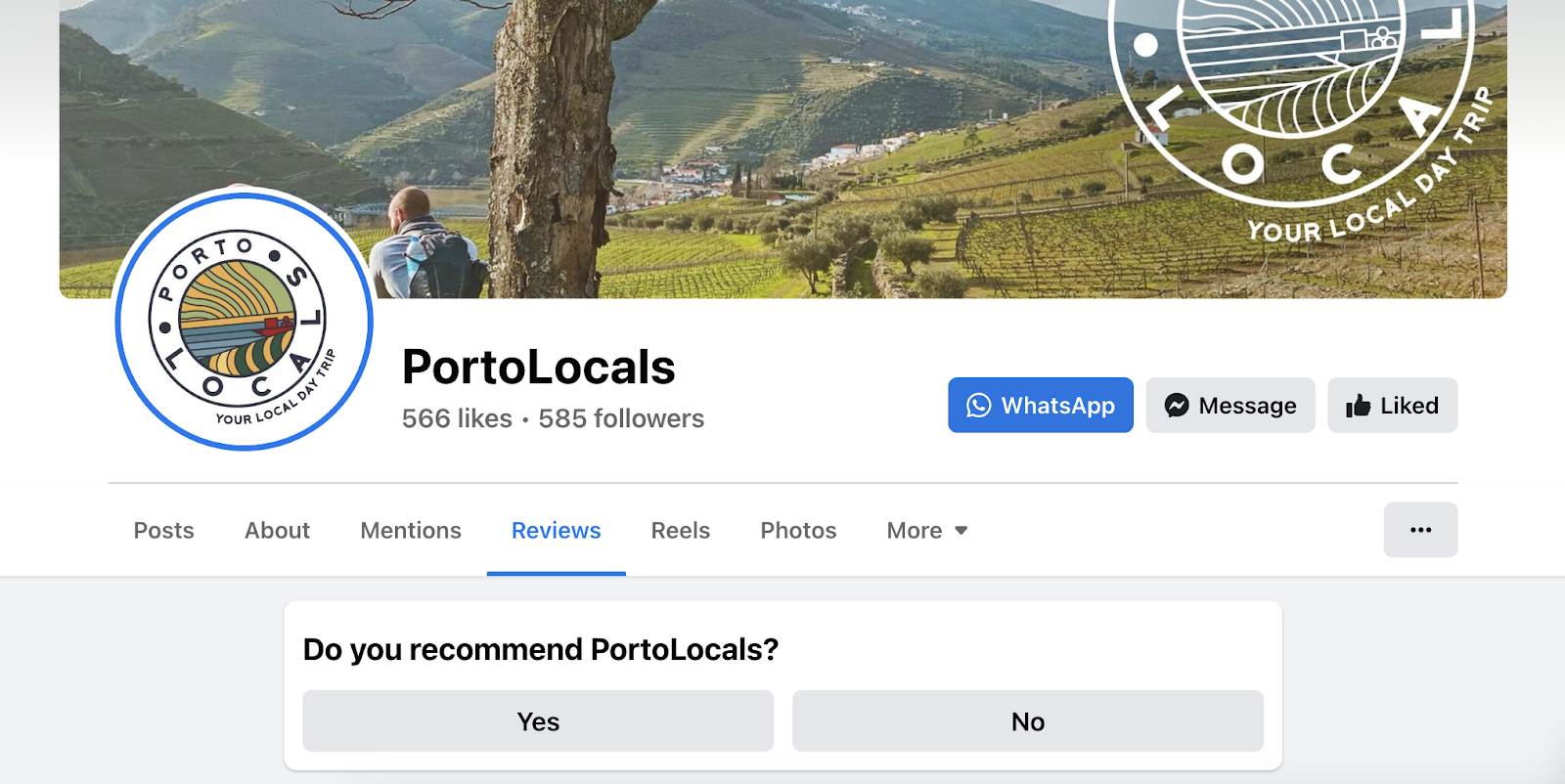
Task: Expand the More tab dropdown arrow
Action: coord(961,531)
